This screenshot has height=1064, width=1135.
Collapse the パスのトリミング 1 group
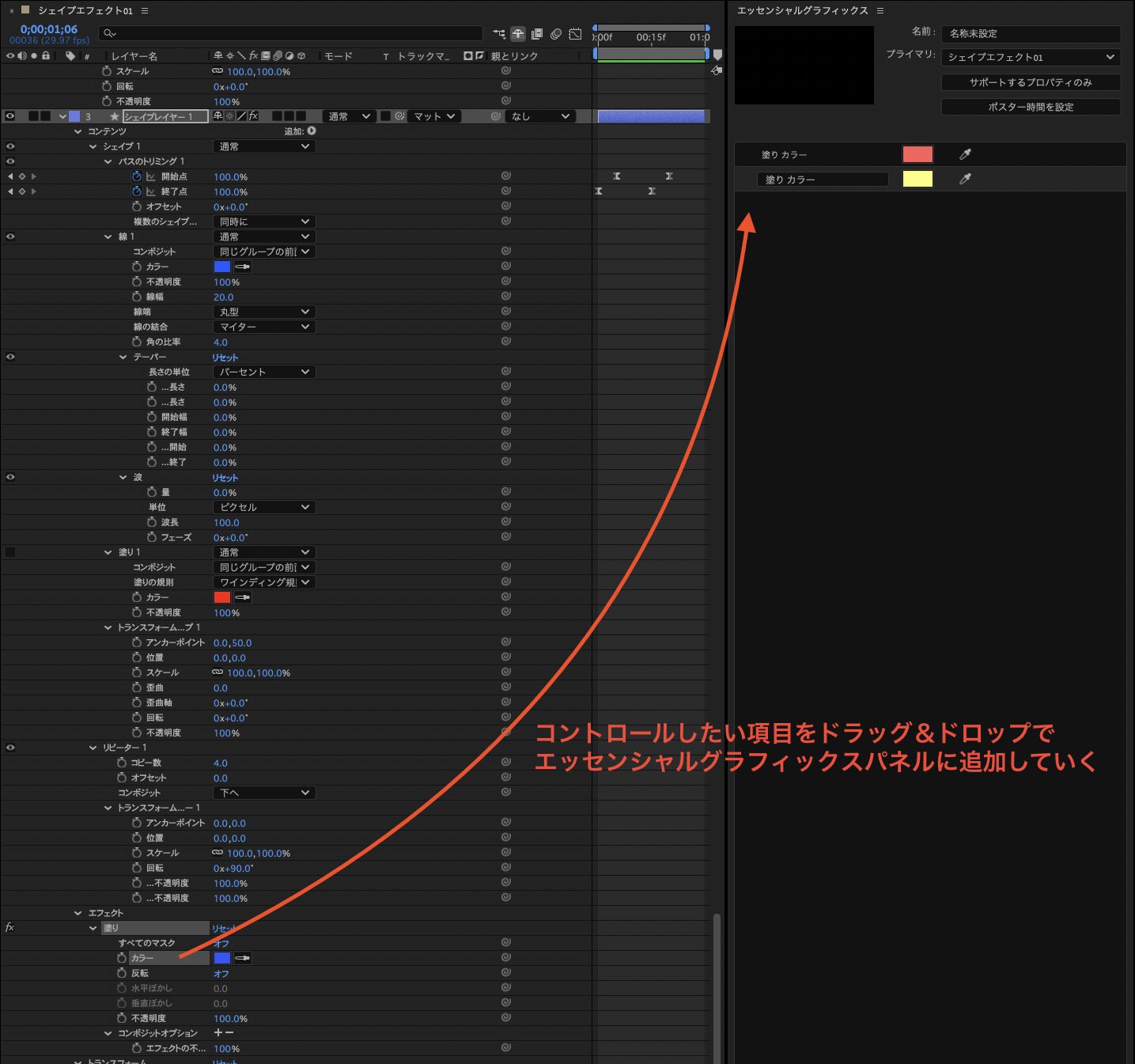click(x=108, y=161)
